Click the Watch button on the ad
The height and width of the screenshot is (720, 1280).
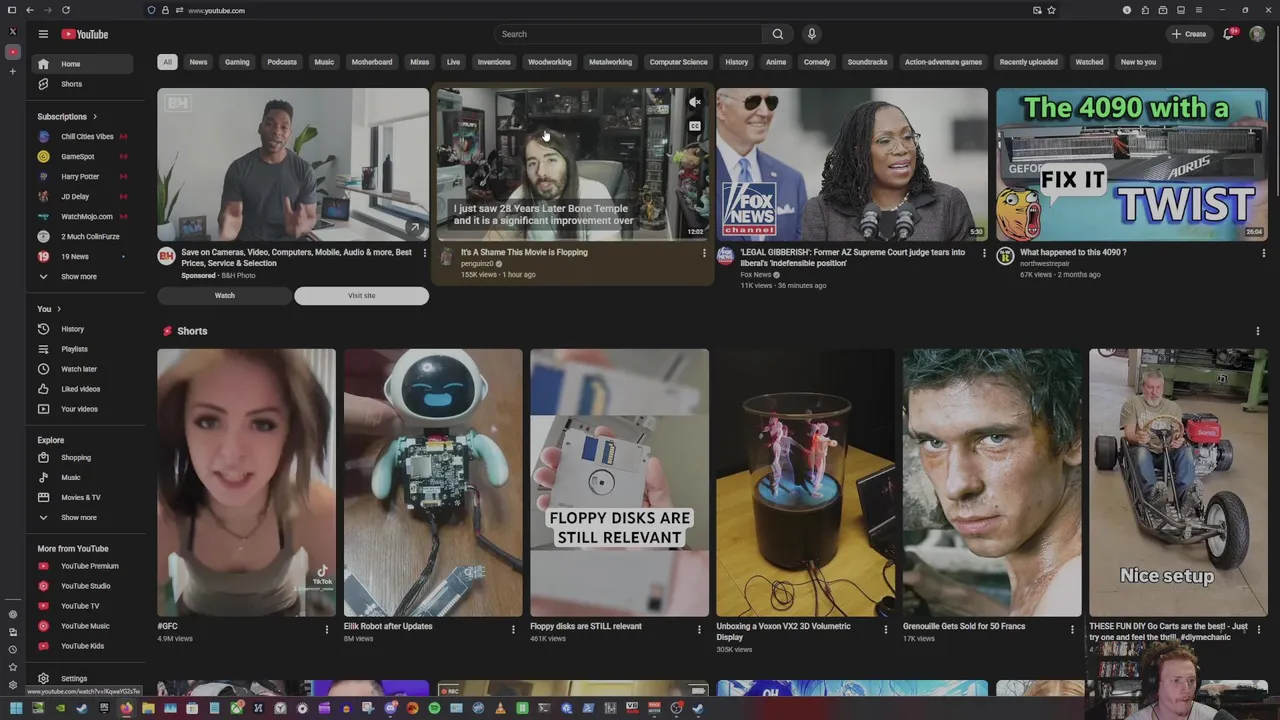pos(224,296)
